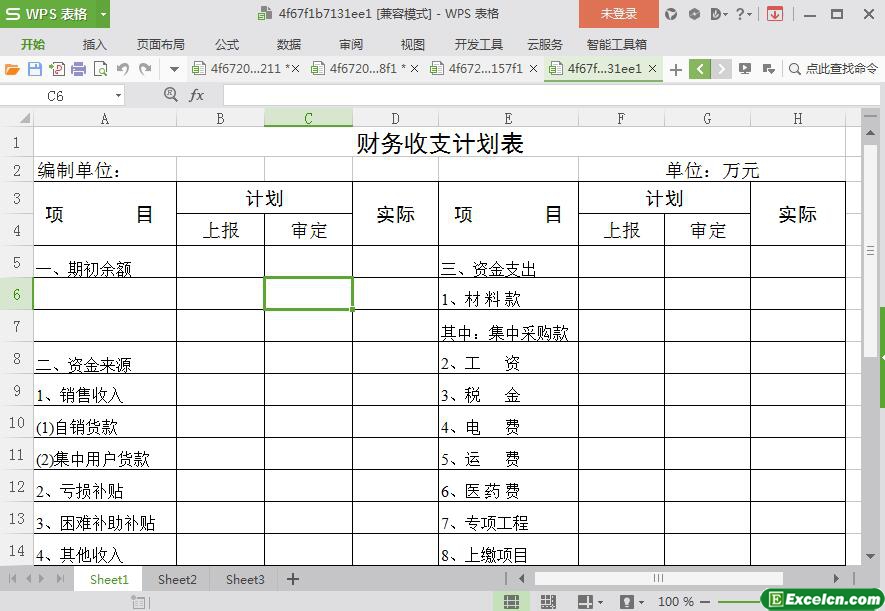Open a file with the folder icon
Image resolution: width=885 pixels, height=611 pixels.
pyautogui.click(x=12, y=69)
